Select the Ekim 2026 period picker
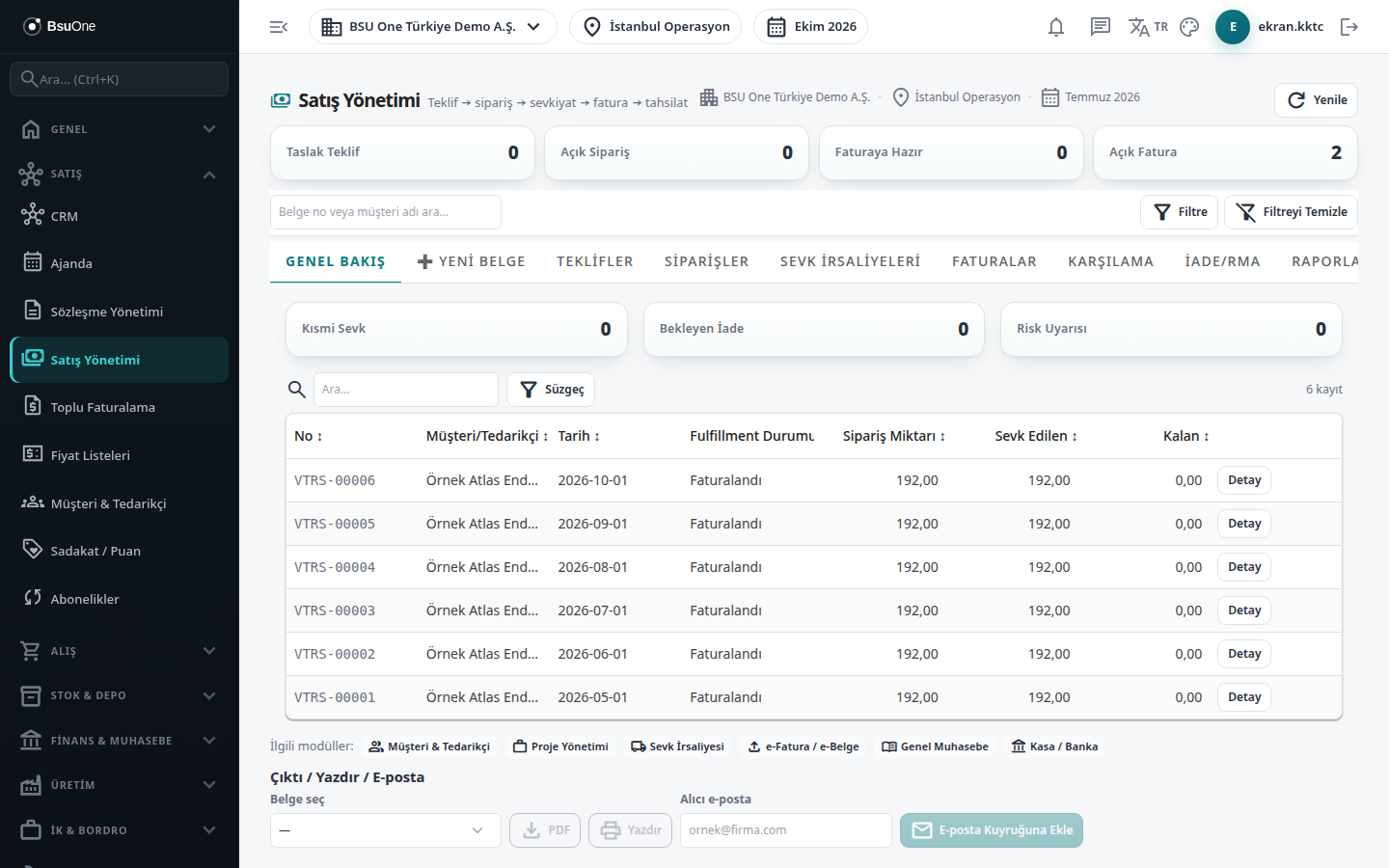 [x=810, y=27]
